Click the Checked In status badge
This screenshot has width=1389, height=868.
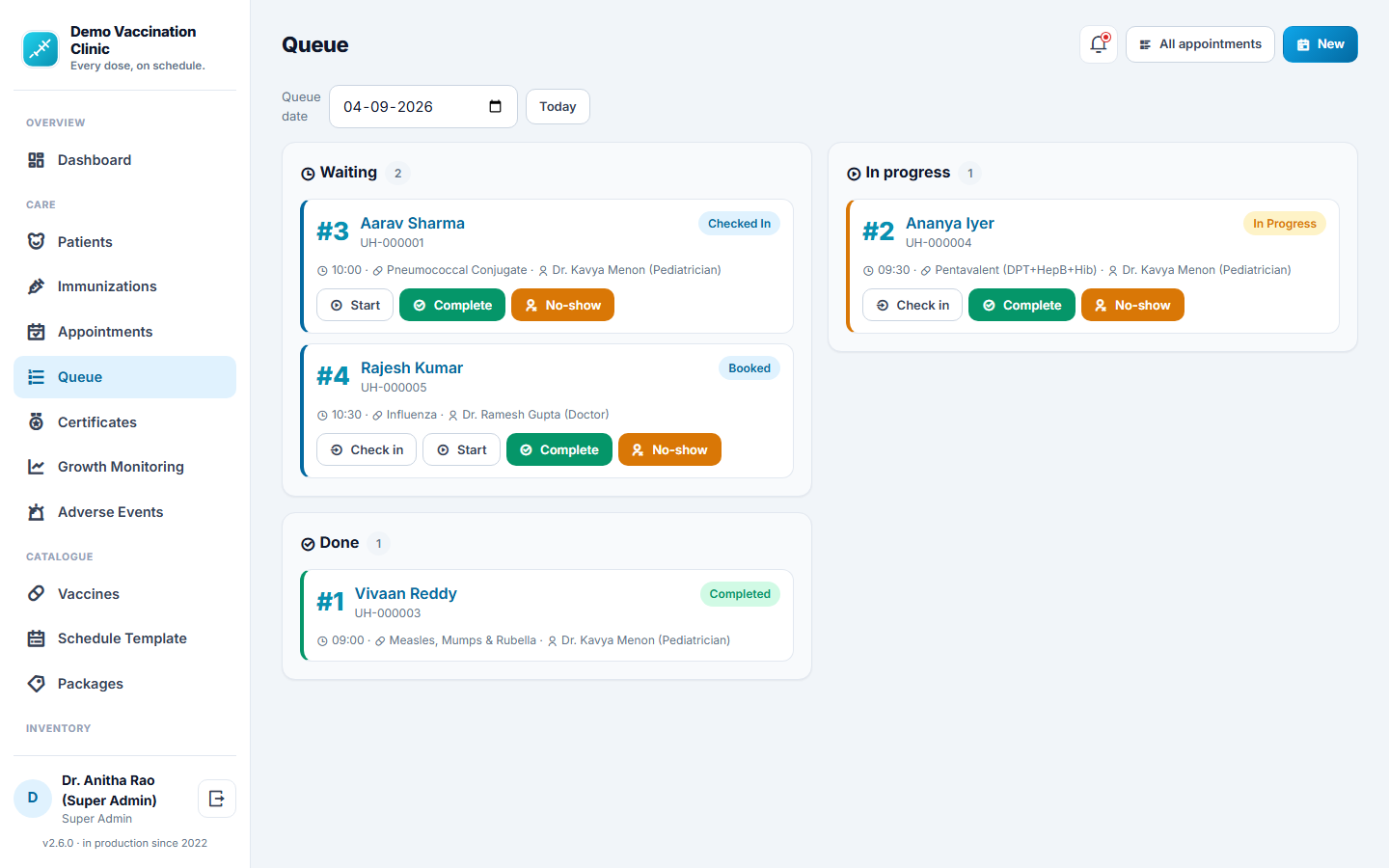click(739, 224)
